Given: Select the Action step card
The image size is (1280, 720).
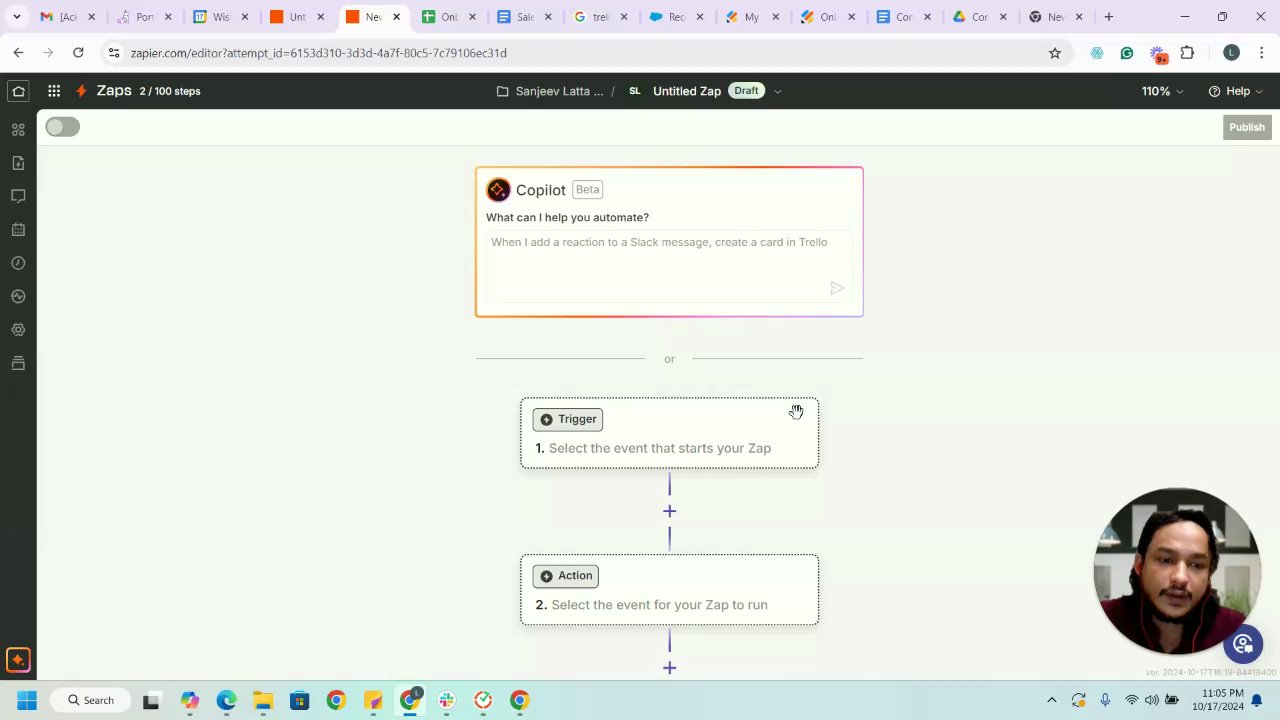Looking at the screenshot, I should 669,590.
